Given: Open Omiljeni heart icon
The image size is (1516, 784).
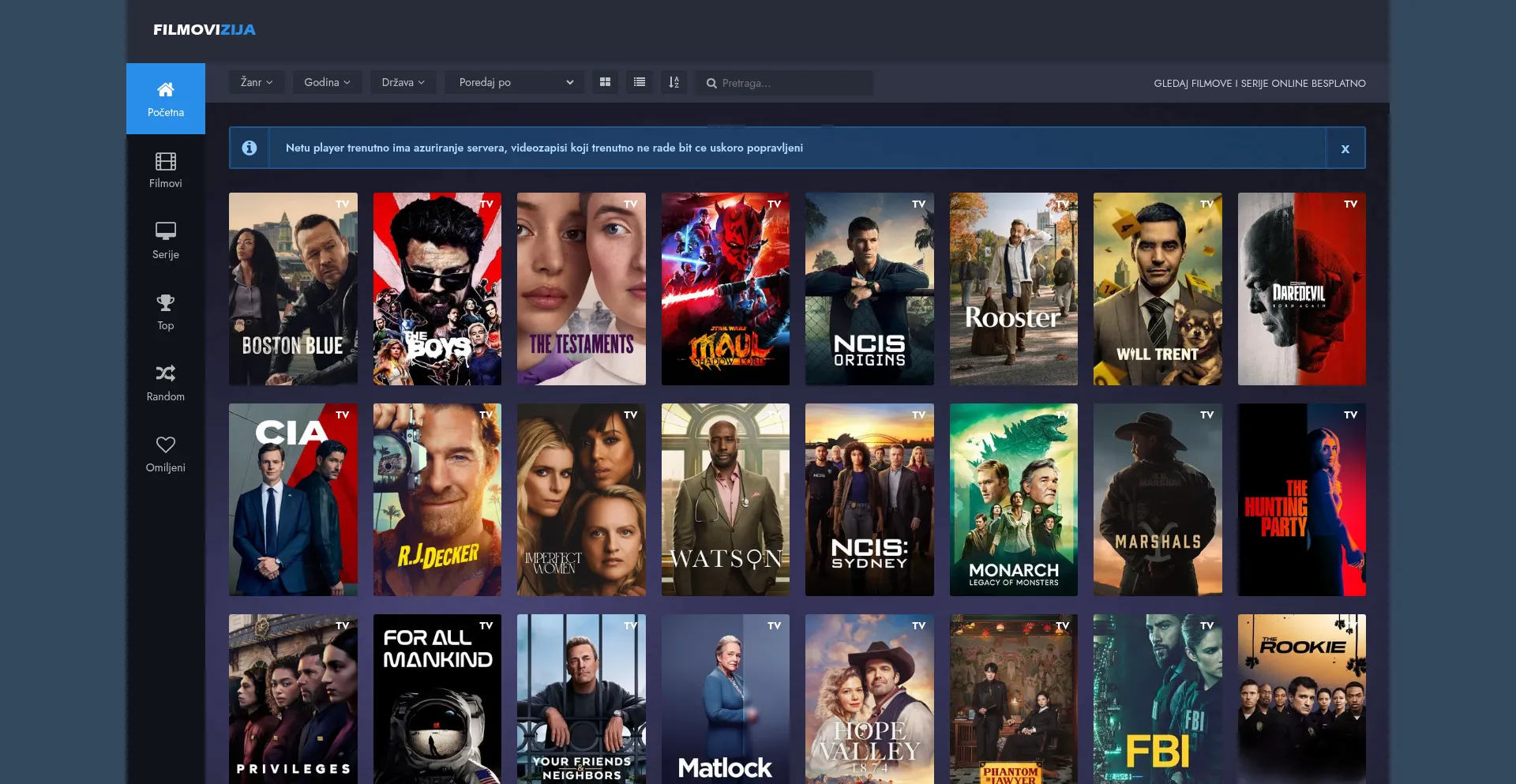Looking at the screenshot, I should [x=166, y=444].
